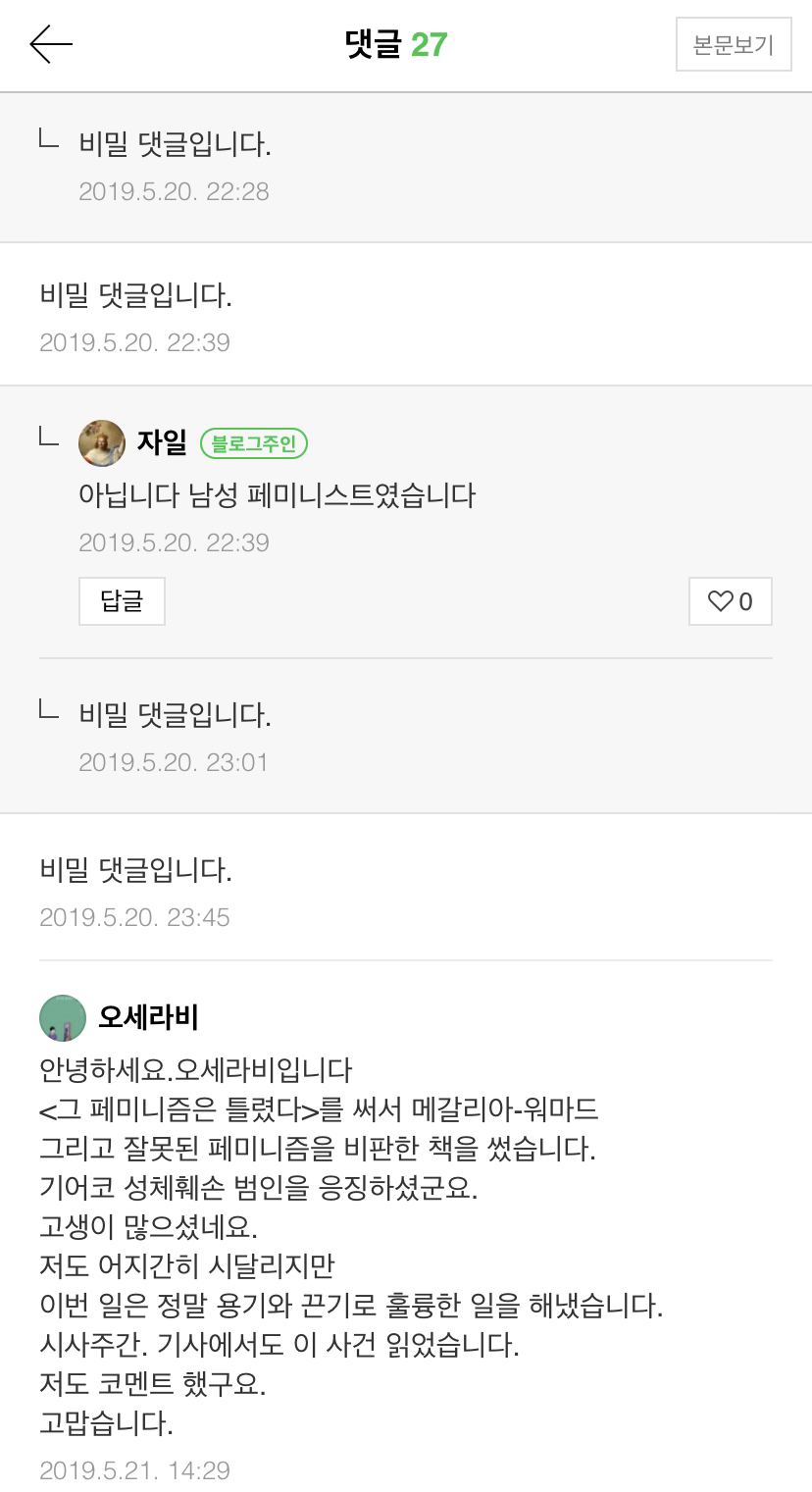Open 오세라비's username link

[x=148, y=1017]
